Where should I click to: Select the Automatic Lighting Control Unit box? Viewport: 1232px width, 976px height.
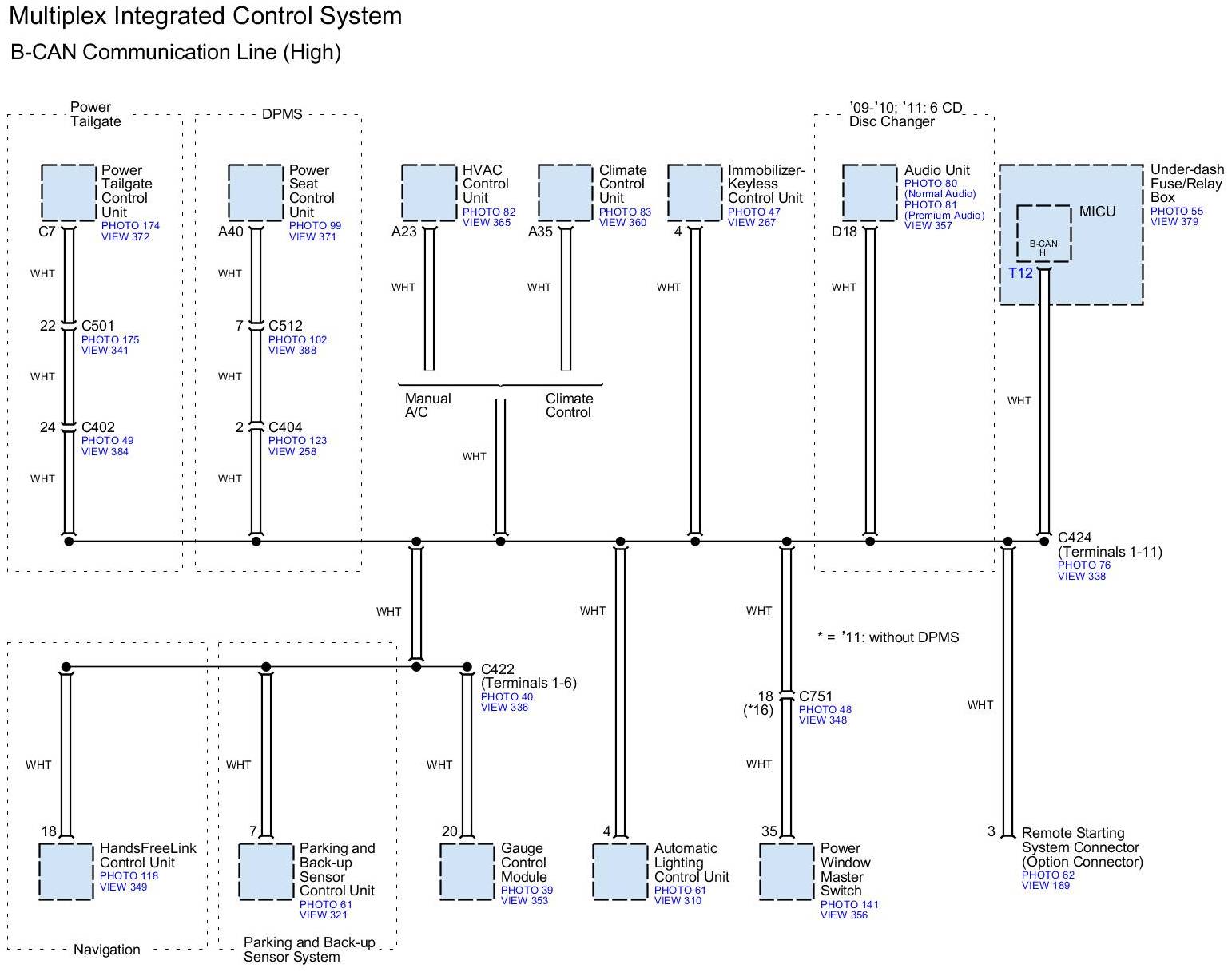[x=619, y=871]
